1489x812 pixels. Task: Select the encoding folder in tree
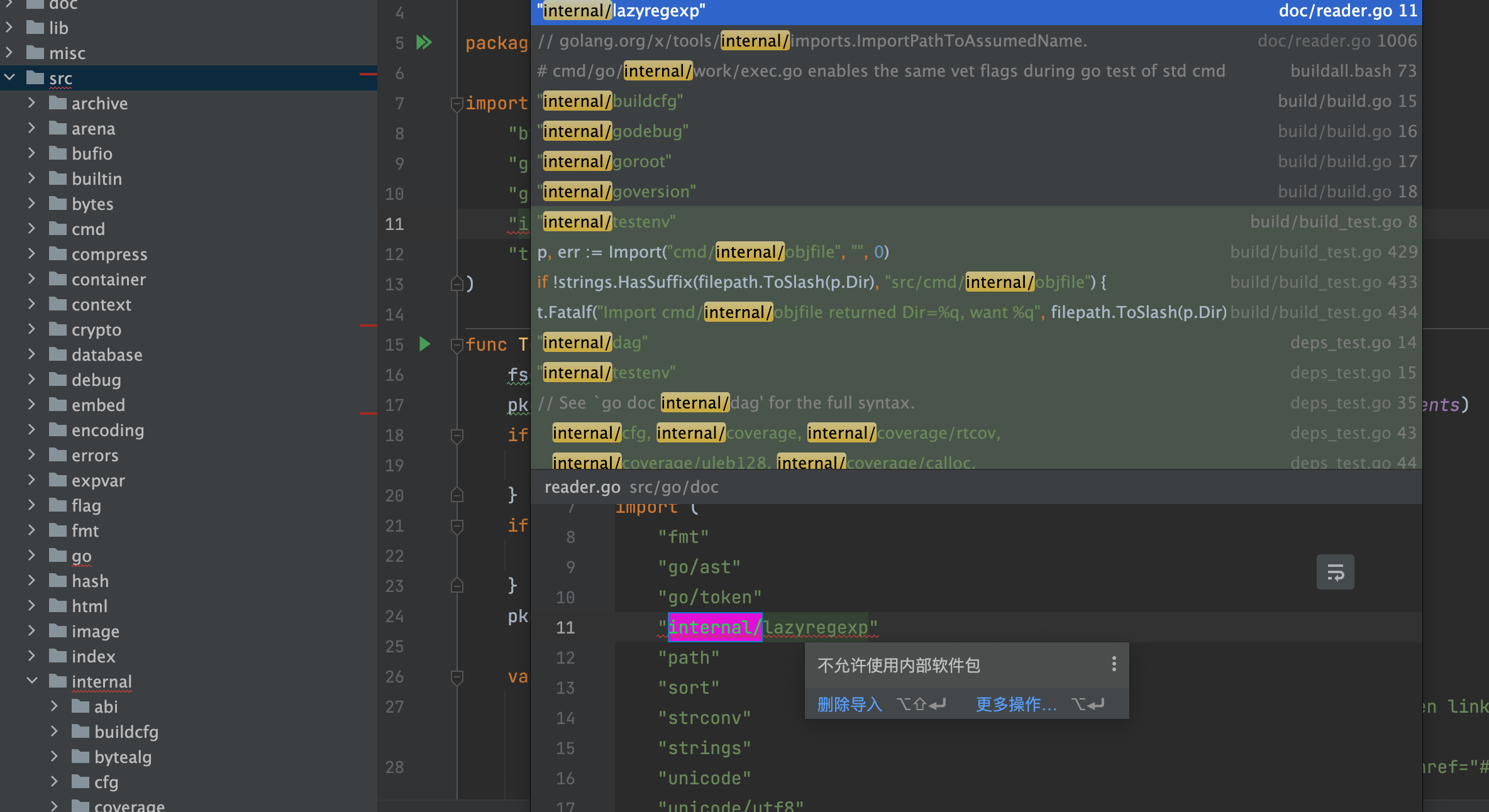click(x=108, y=430)
